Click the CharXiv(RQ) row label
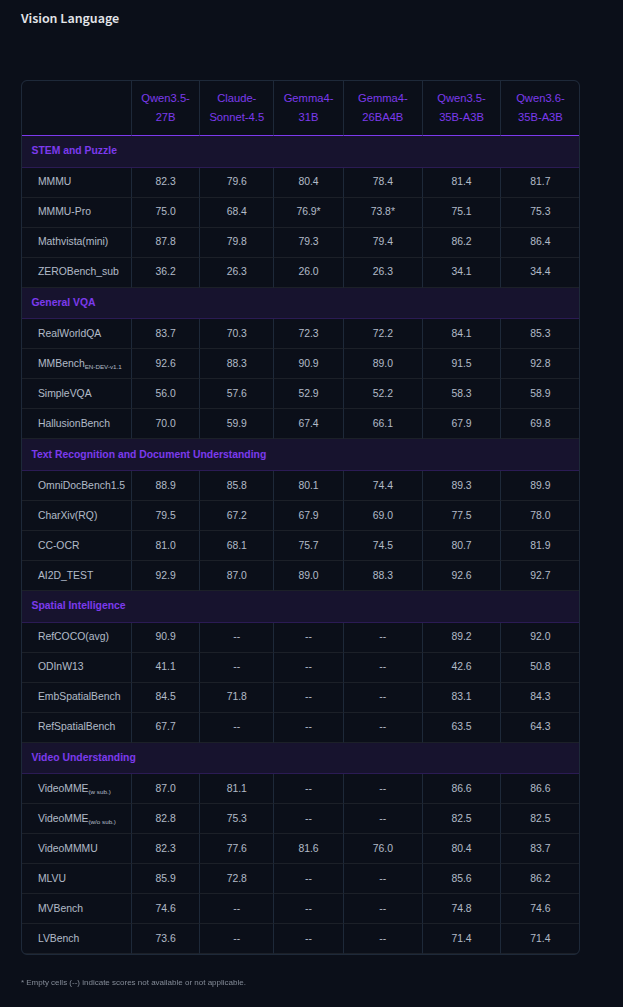This screenshot has height=1007, width=623. coord(67,516)
